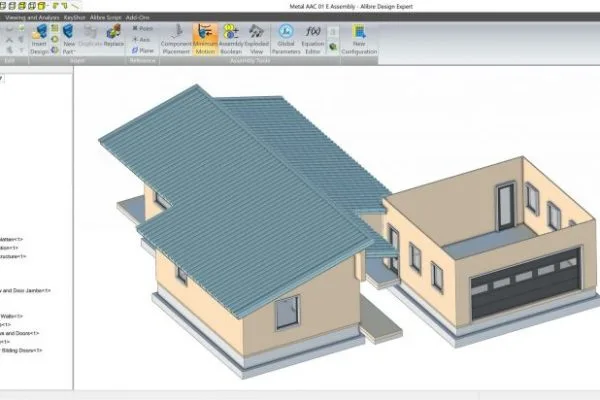Create a New Configuration

(359, 39)
